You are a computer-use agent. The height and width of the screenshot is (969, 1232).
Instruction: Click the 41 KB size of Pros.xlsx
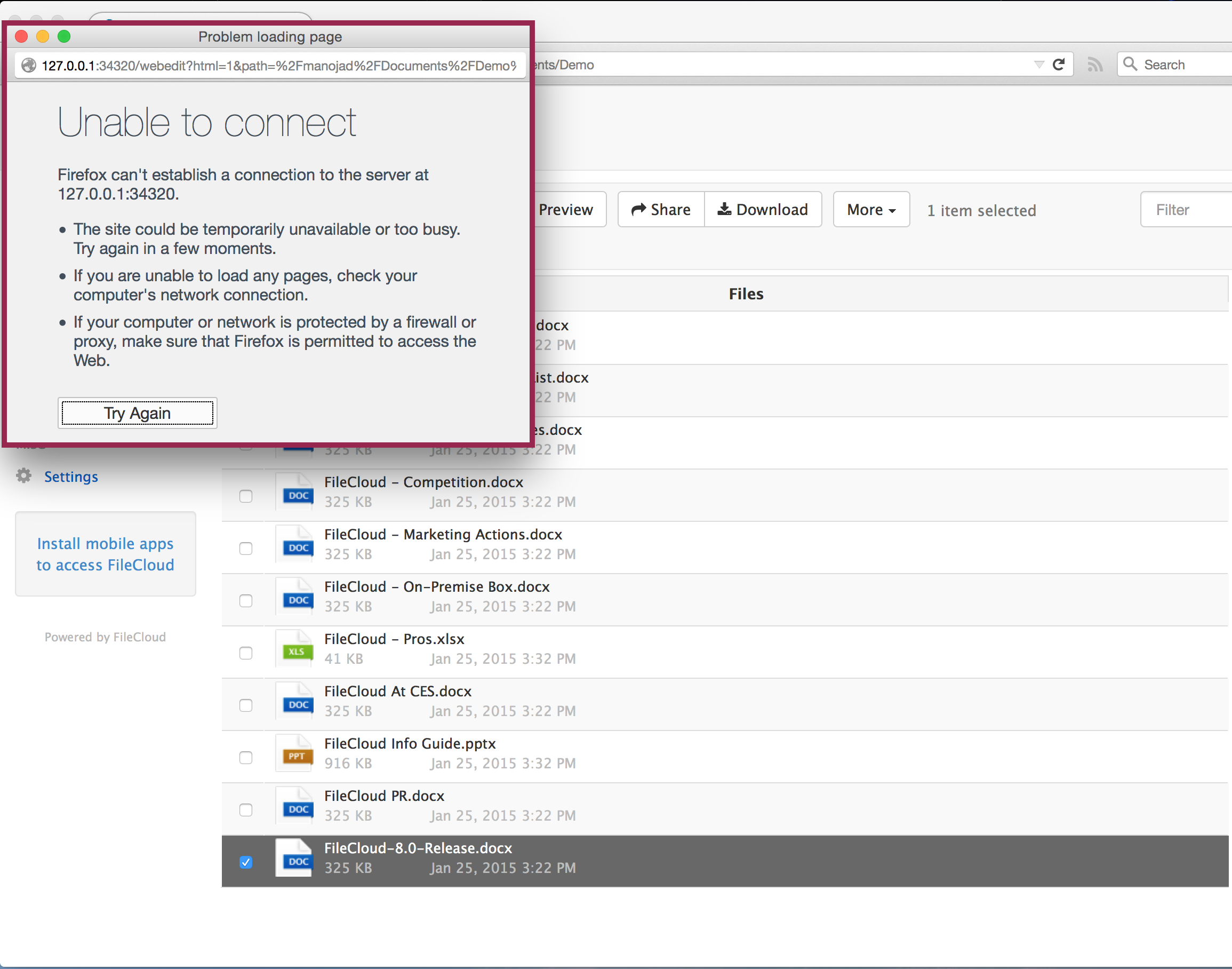343,658
